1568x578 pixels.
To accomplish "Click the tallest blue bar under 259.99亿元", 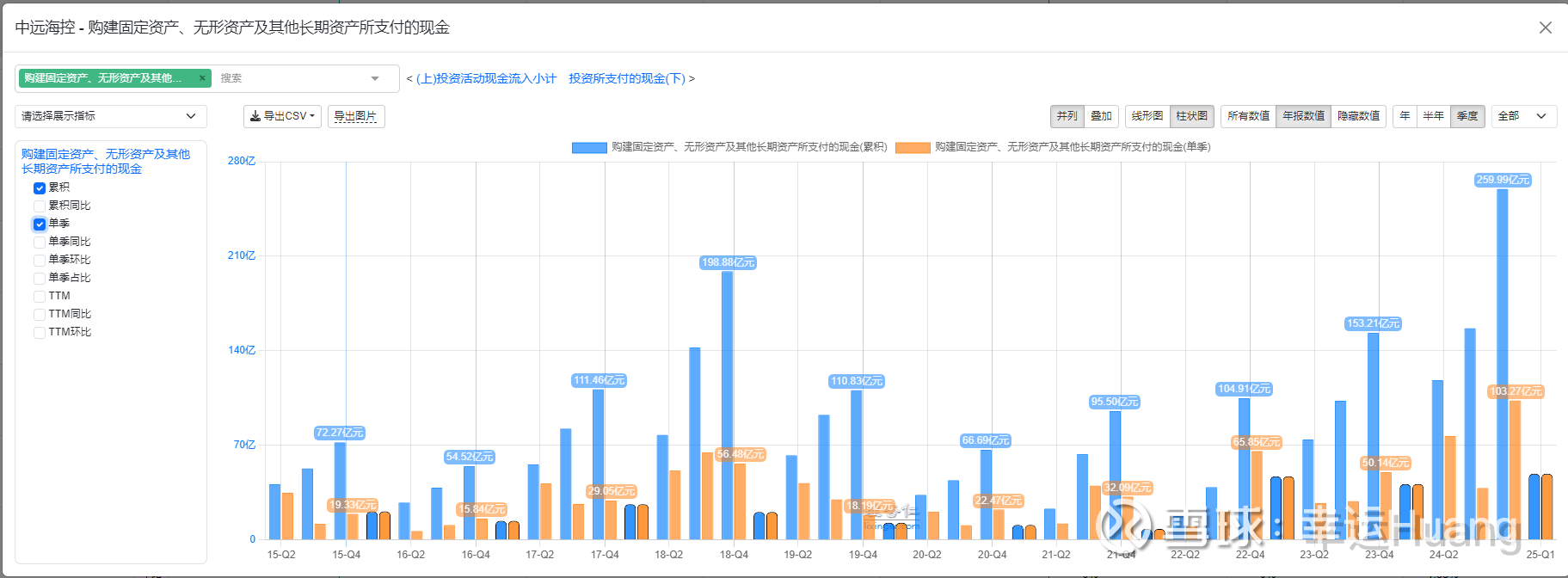I will coord(1503,364).
